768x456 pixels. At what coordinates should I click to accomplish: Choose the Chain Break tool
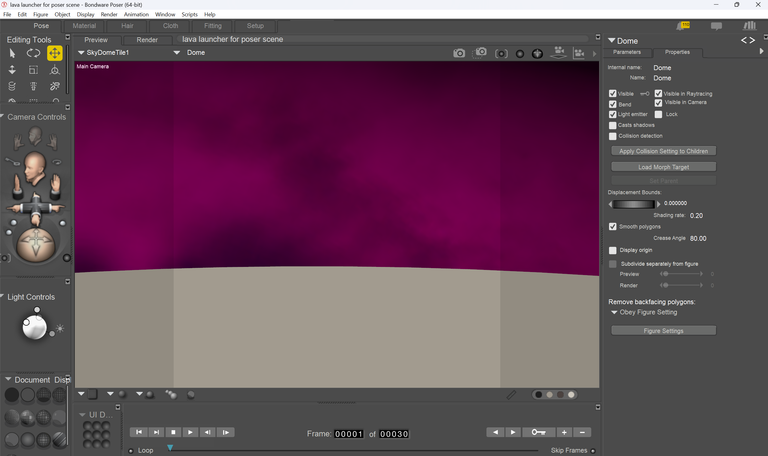click(54, 86)
